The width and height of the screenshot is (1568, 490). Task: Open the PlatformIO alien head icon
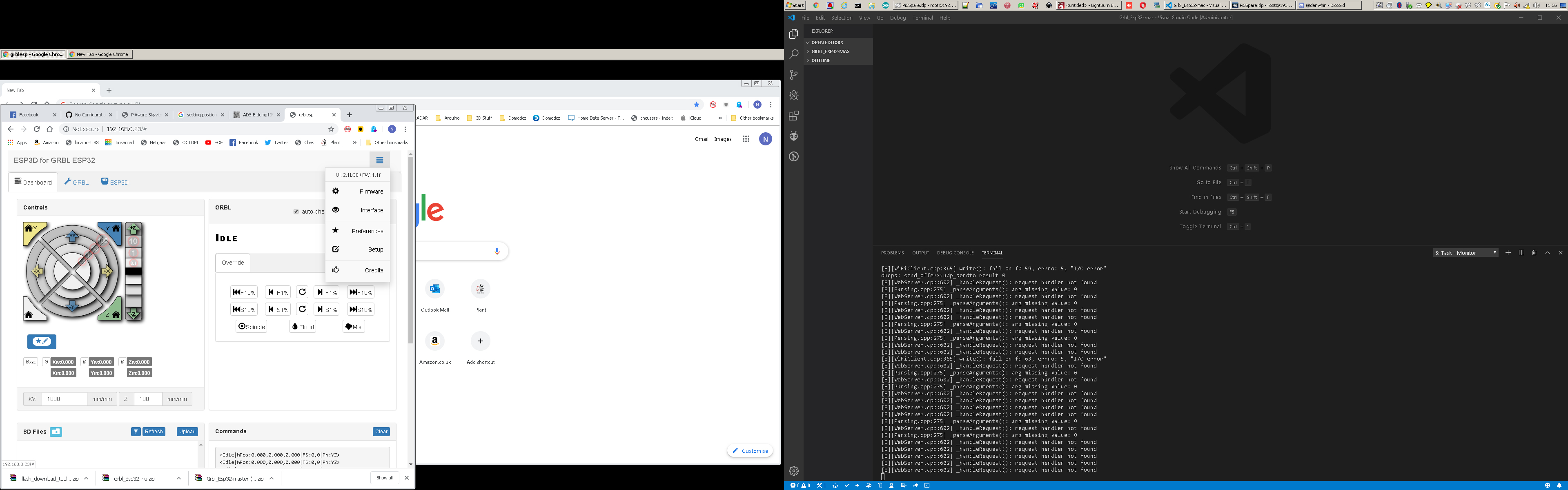click(794, 136)
